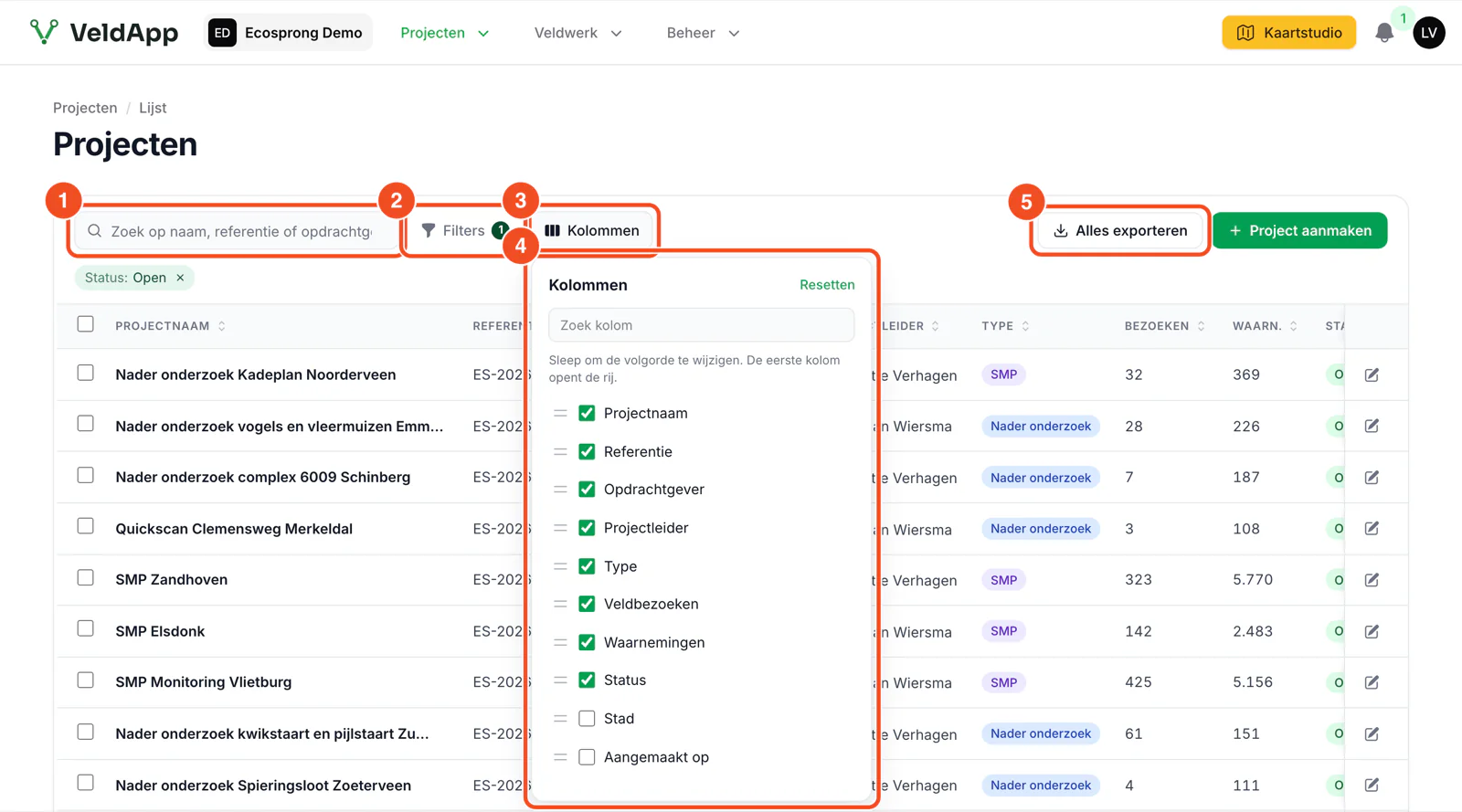Uncheck the Status column checkbox
Viewport: 1462px width, 812px height.
pos(587,680)
